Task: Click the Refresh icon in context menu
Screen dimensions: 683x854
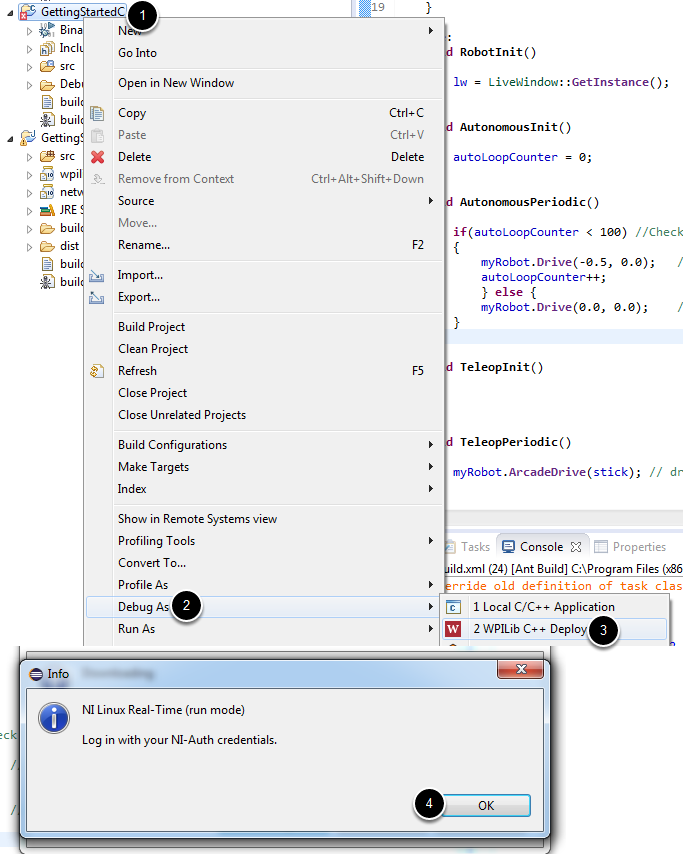Action: point(97,371)
